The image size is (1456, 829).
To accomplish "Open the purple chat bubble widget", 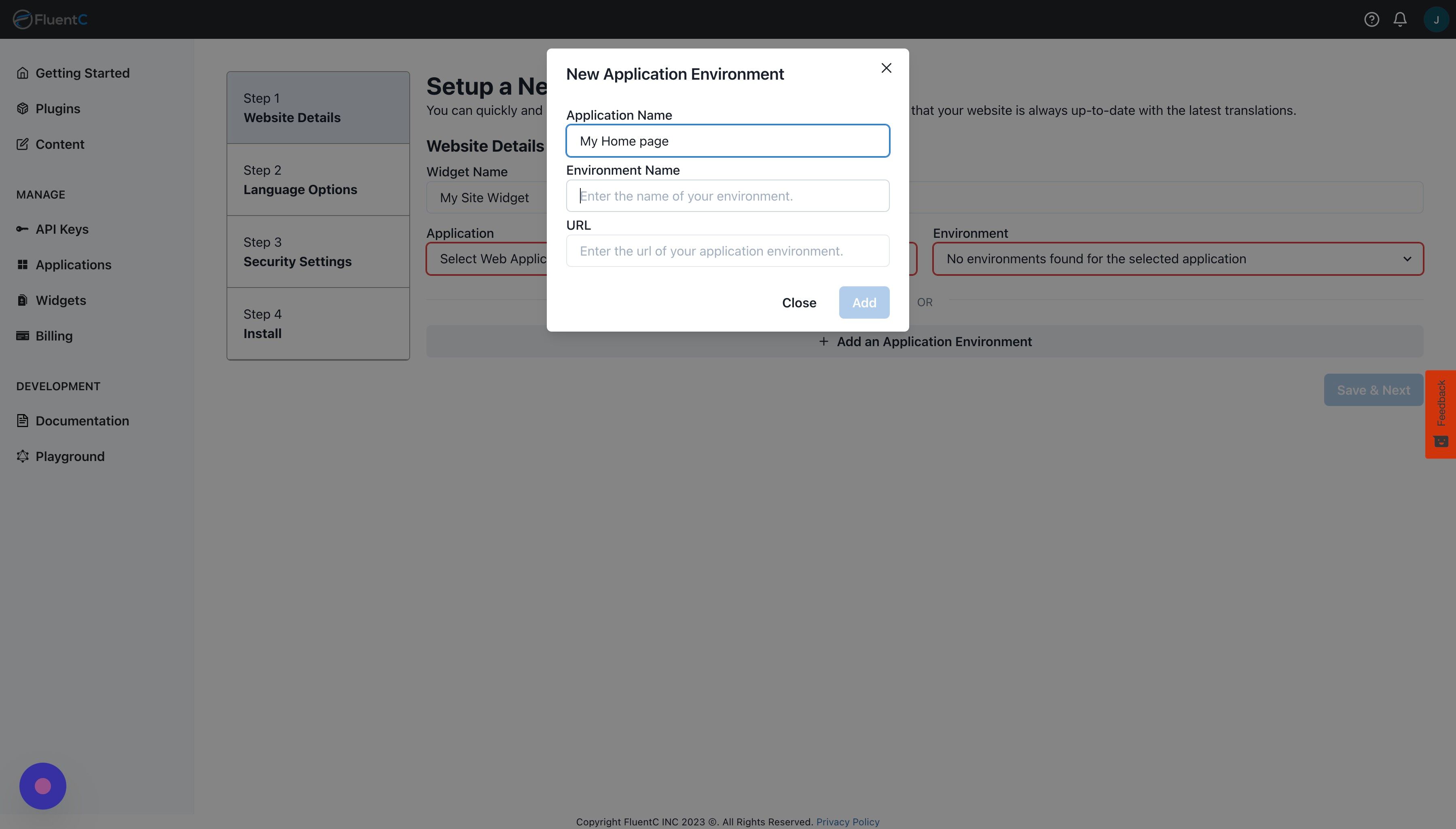I will [x=43, y=786].
